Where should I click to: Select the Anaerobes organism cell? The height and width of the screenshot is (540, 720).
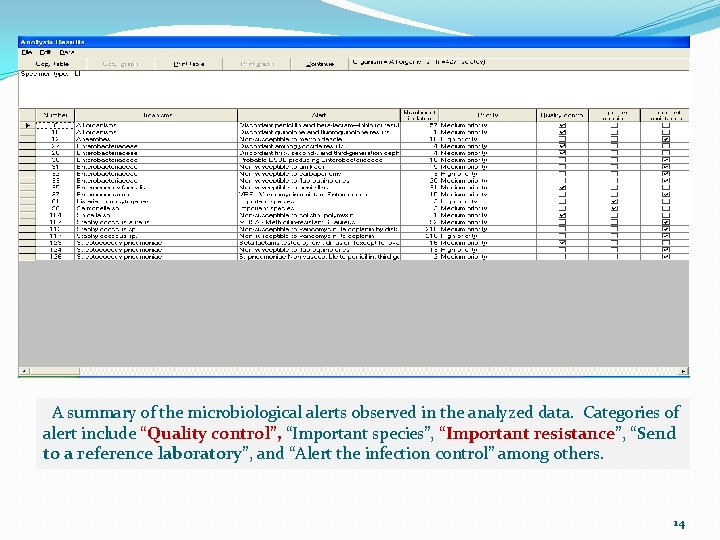tap(156, 139)
